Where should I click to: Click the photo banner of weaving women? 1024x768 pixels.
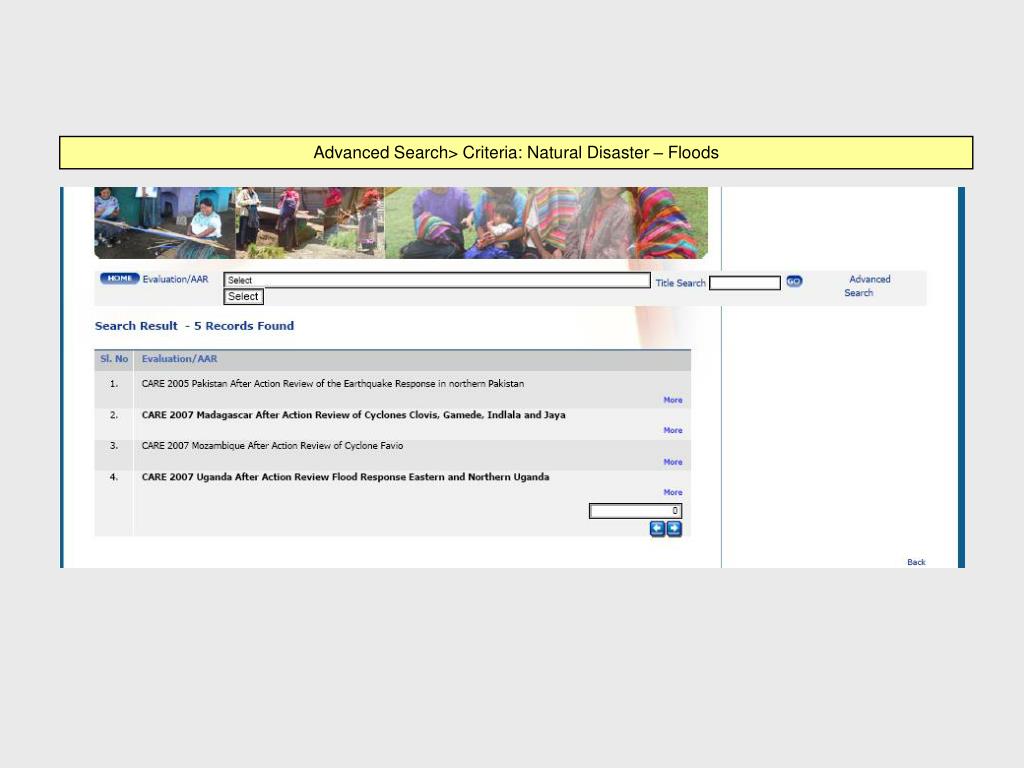click(401, 223)
